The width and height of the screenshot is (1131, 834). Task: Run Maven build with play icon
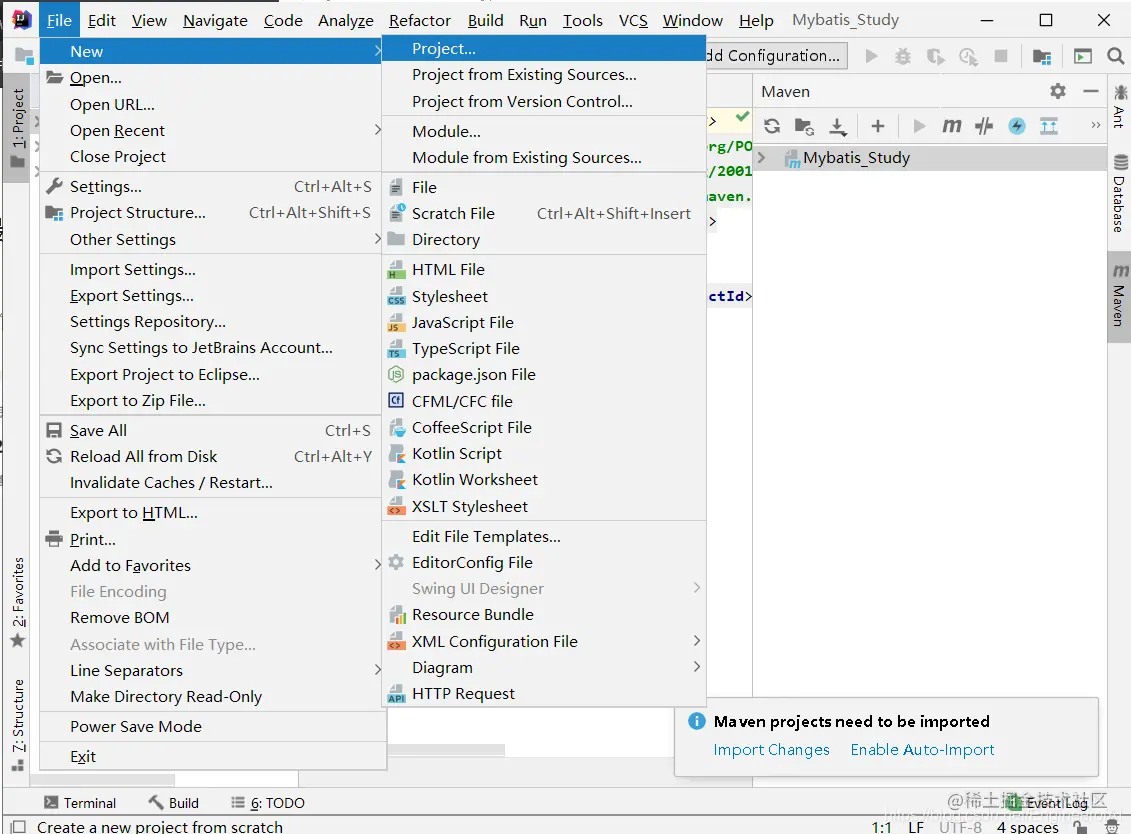pos(919,126)
